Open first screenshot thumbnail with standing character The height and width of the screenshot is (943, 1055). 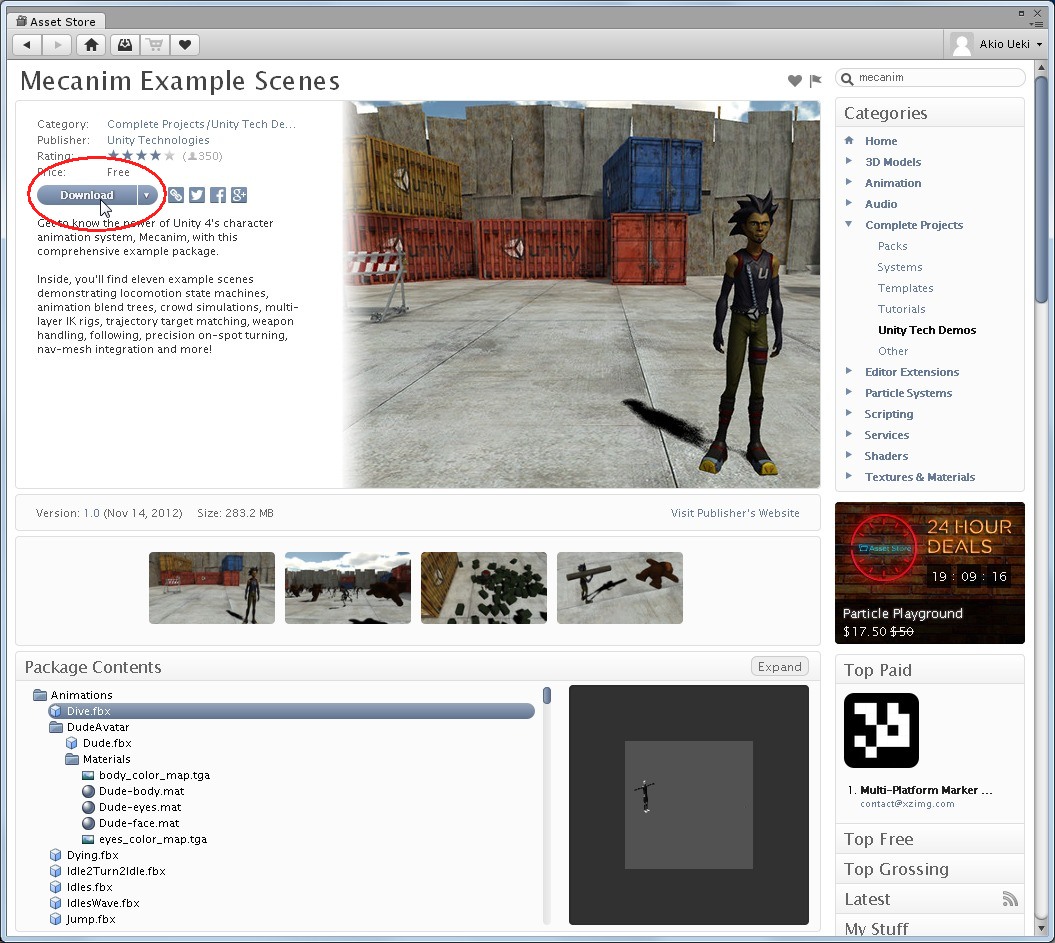click(x=212, y=588)
